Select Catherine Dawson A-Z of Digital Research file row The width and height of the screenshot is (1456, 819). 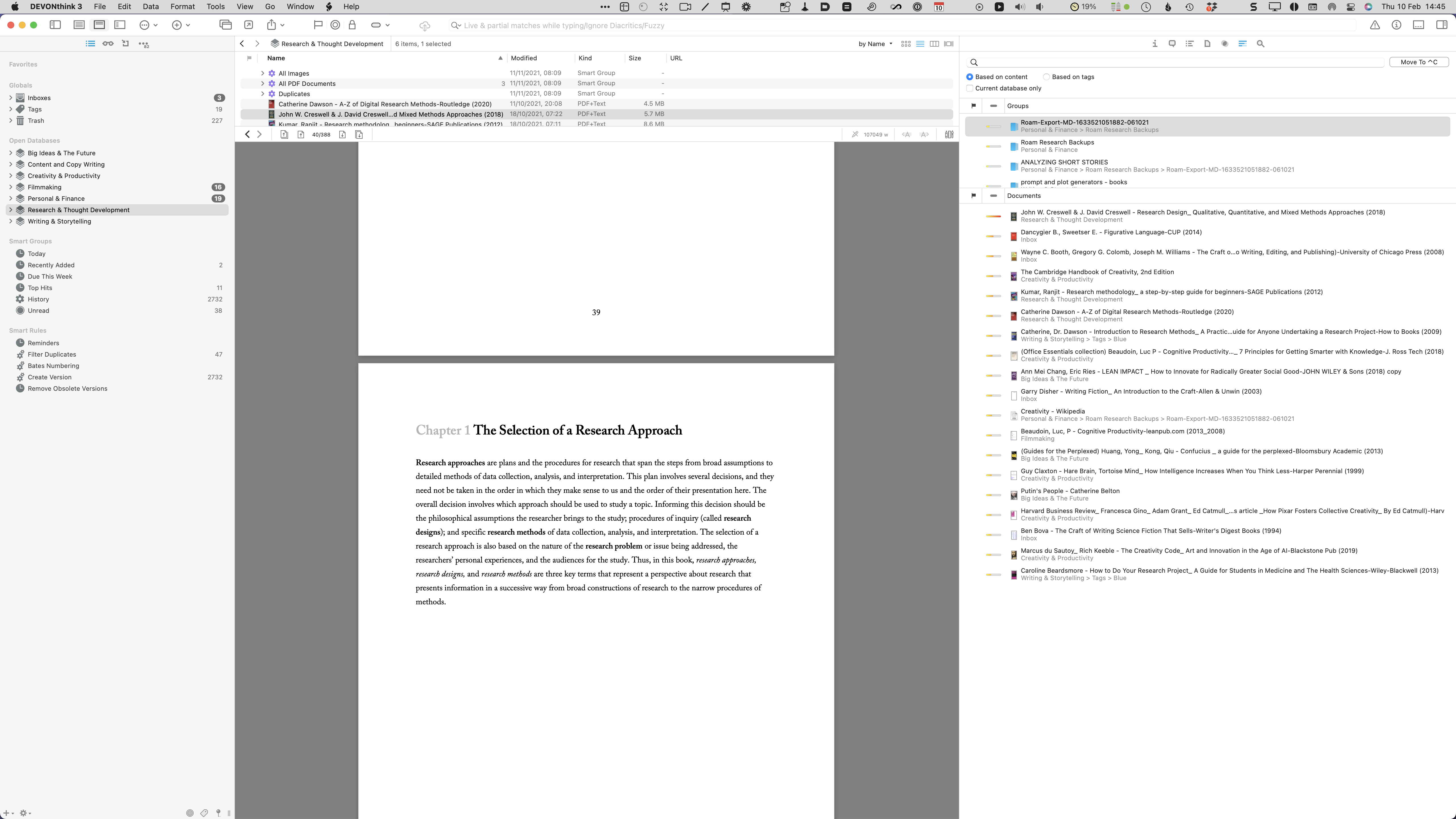(x=596, y=104)
